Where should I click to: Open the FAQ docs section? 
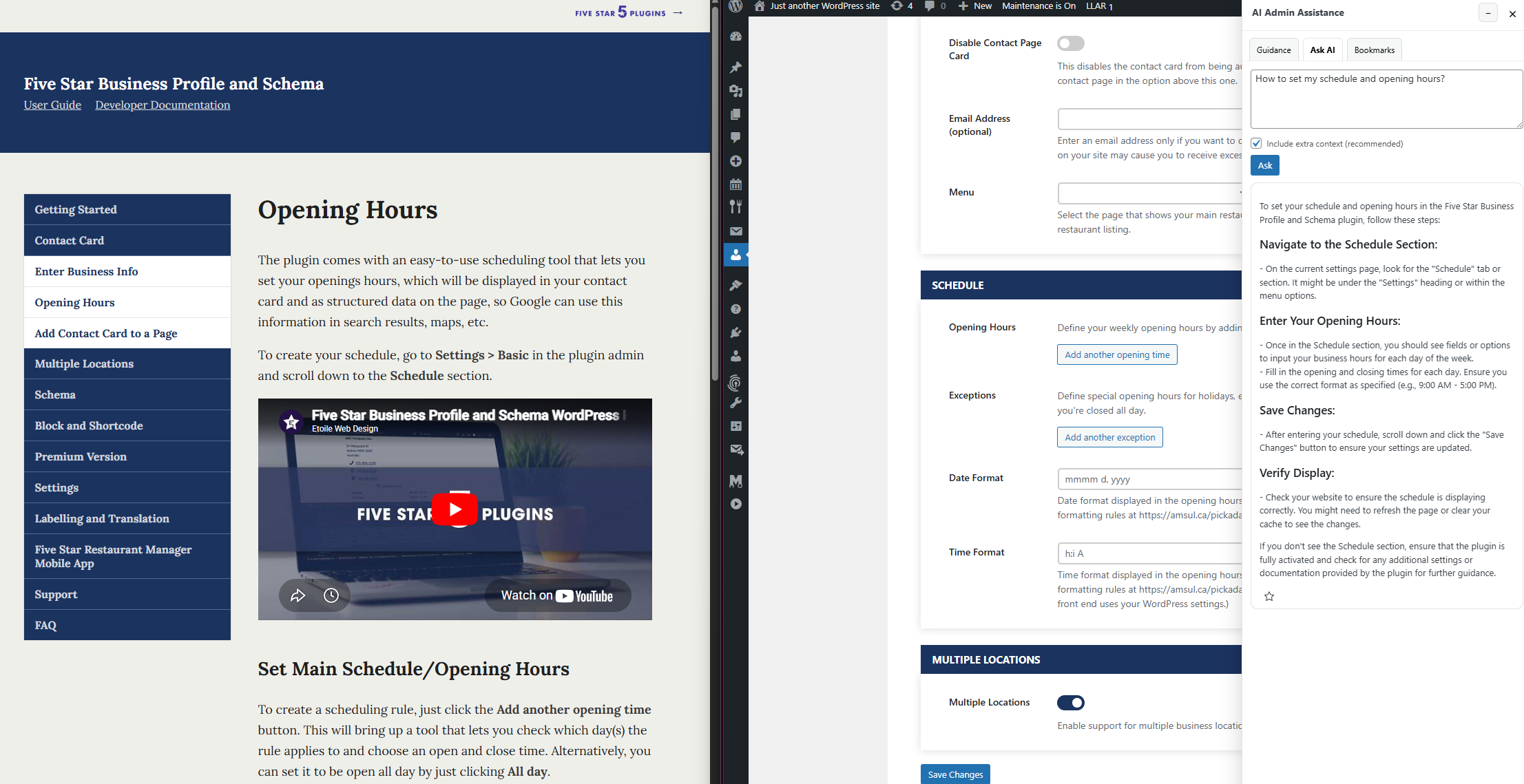click(127, 625)
